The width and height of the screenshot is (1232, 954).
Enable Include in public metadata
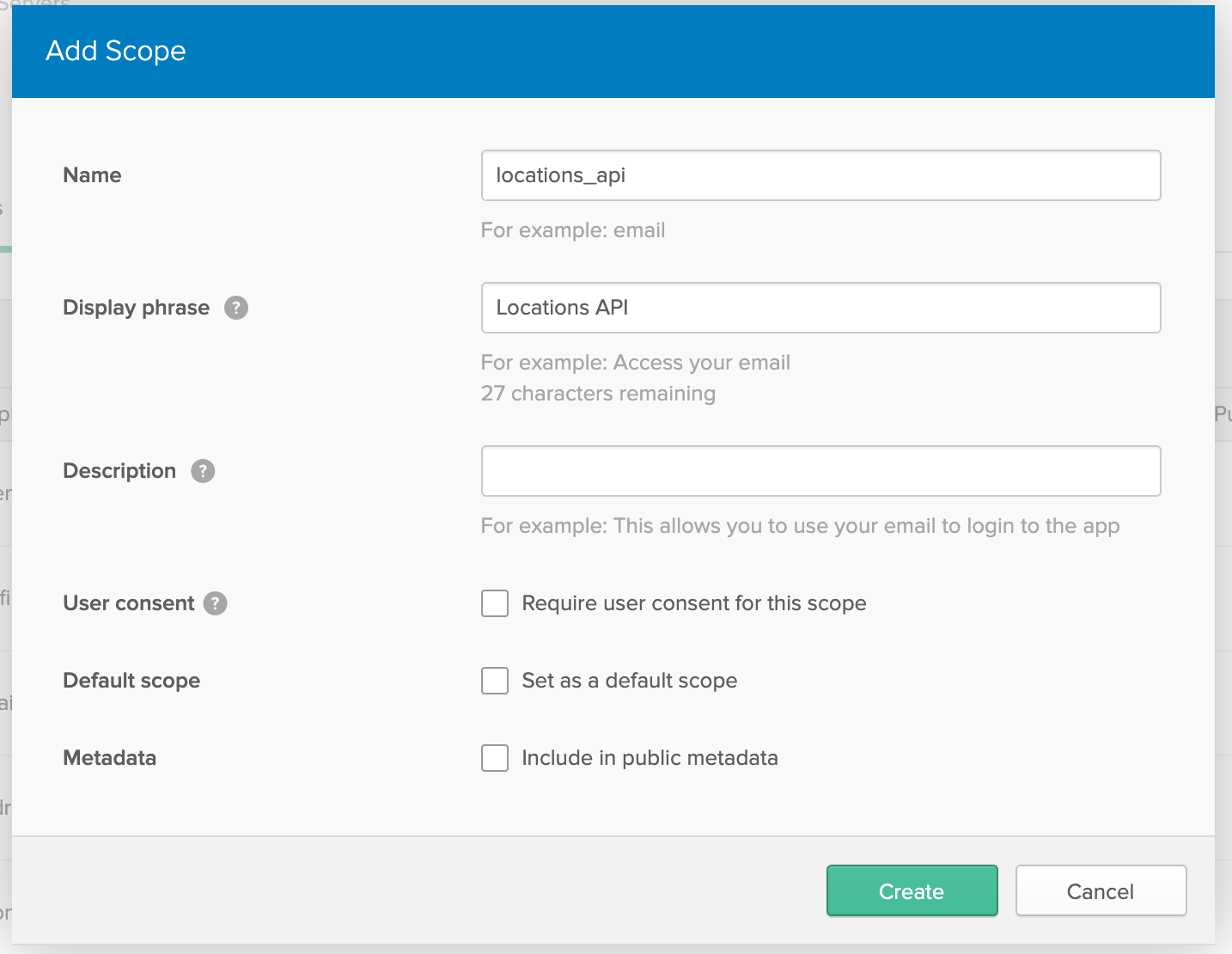click(x=495, y=758)
